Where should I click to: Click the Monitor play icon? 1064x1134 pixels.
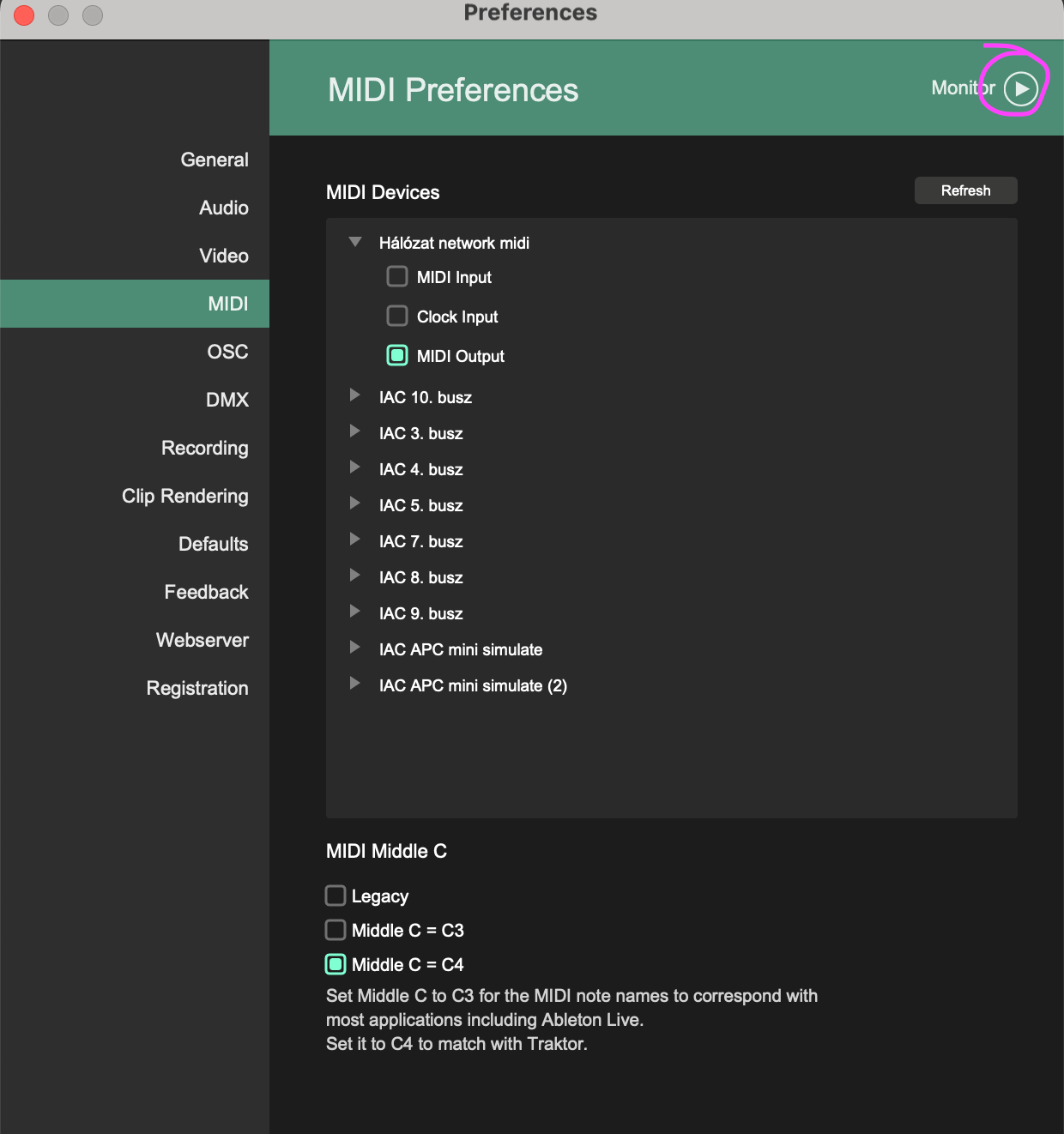pyautogui.click(x=1021, y=88)
